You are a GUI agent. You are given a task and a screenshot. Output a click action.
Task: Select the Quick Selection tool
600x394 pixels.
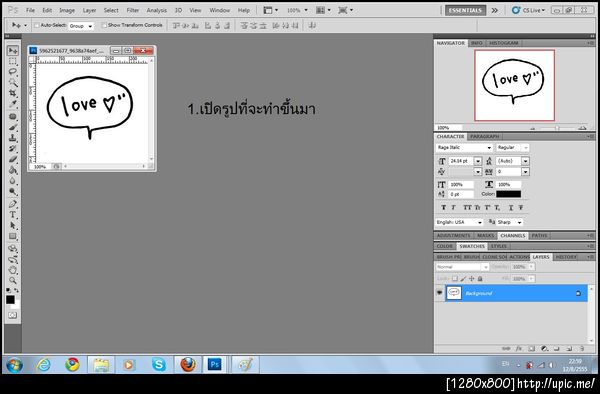coord(13,82)
